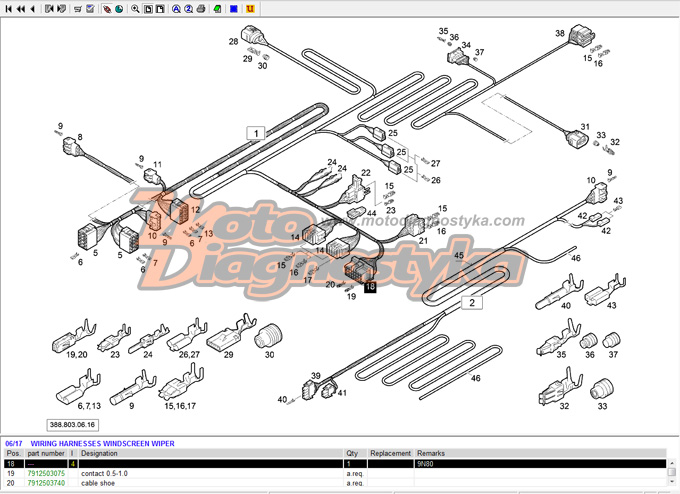Jump to first page with skip-to-start arrow
Viewport: 680px width, 494px height.
(9, 9)
